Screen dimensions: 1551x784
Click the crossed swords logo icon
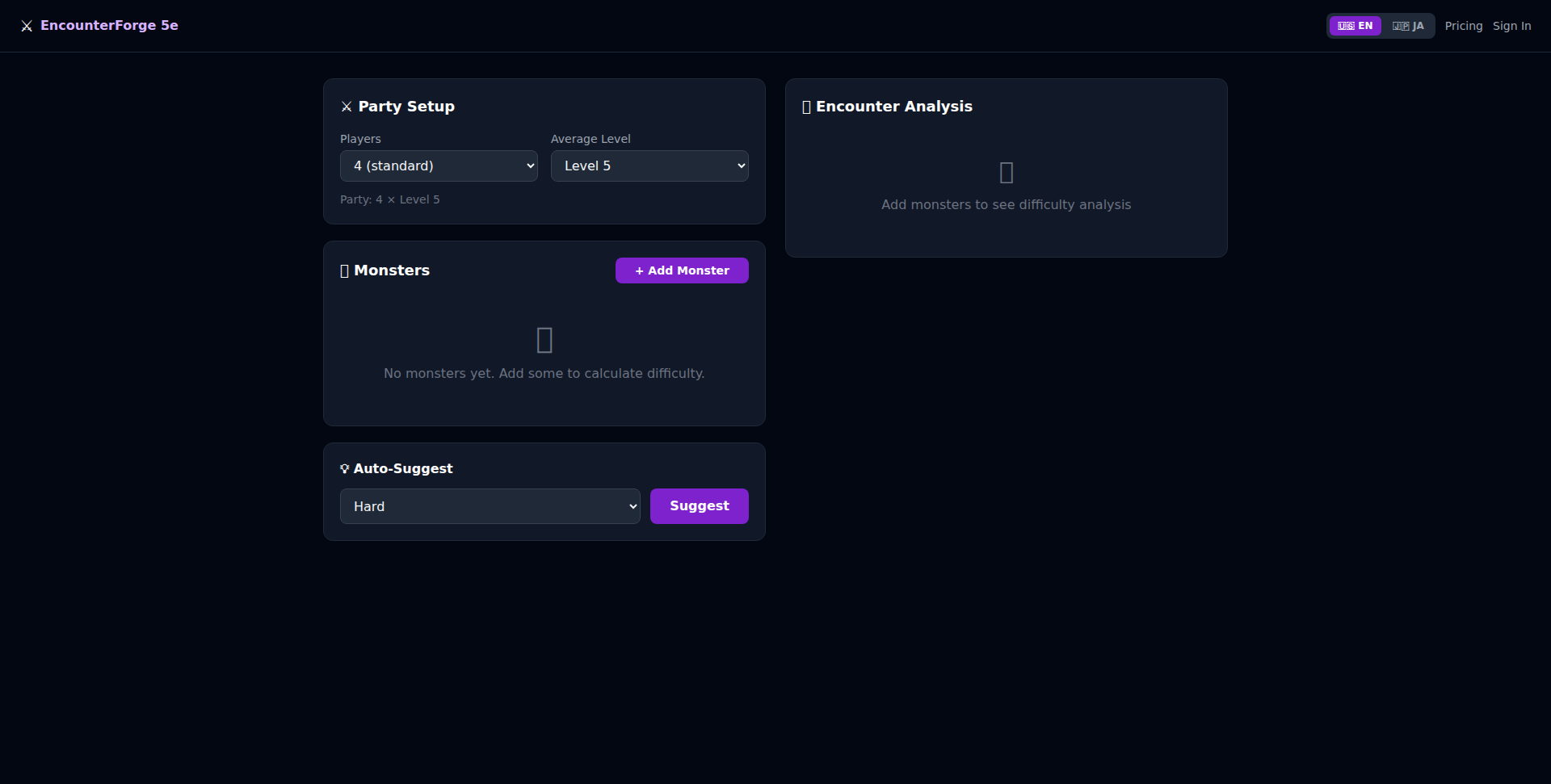(x=27, y=26)
